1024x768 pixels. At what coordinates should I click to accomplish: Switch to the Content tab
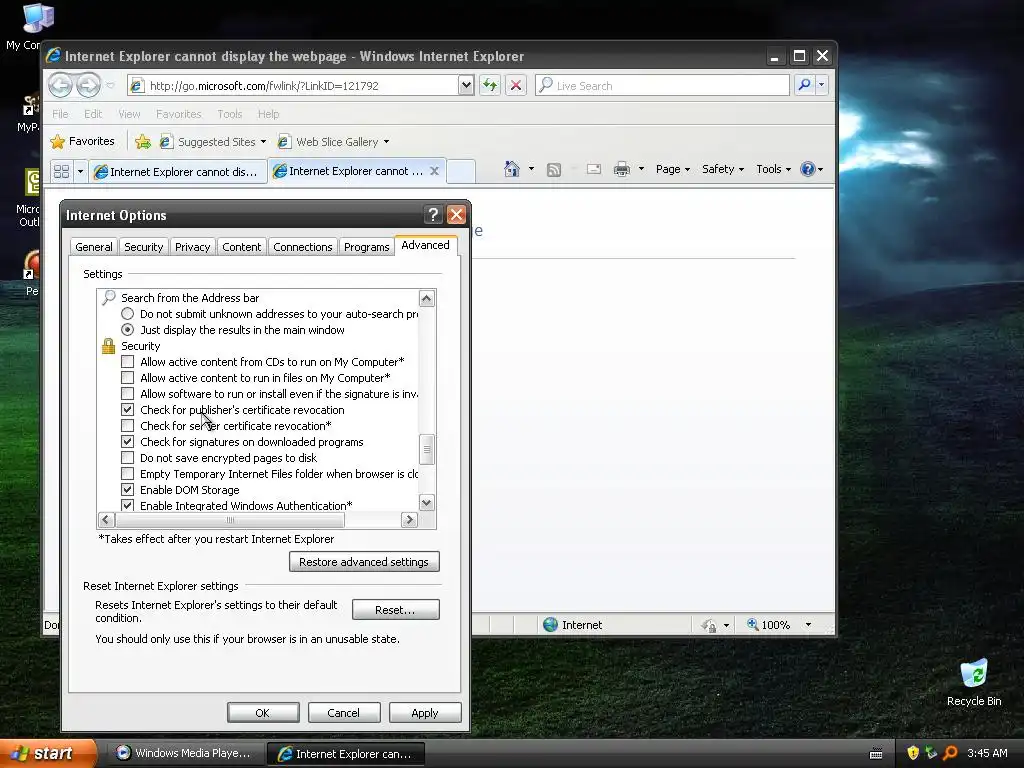[x=241, y=247]
